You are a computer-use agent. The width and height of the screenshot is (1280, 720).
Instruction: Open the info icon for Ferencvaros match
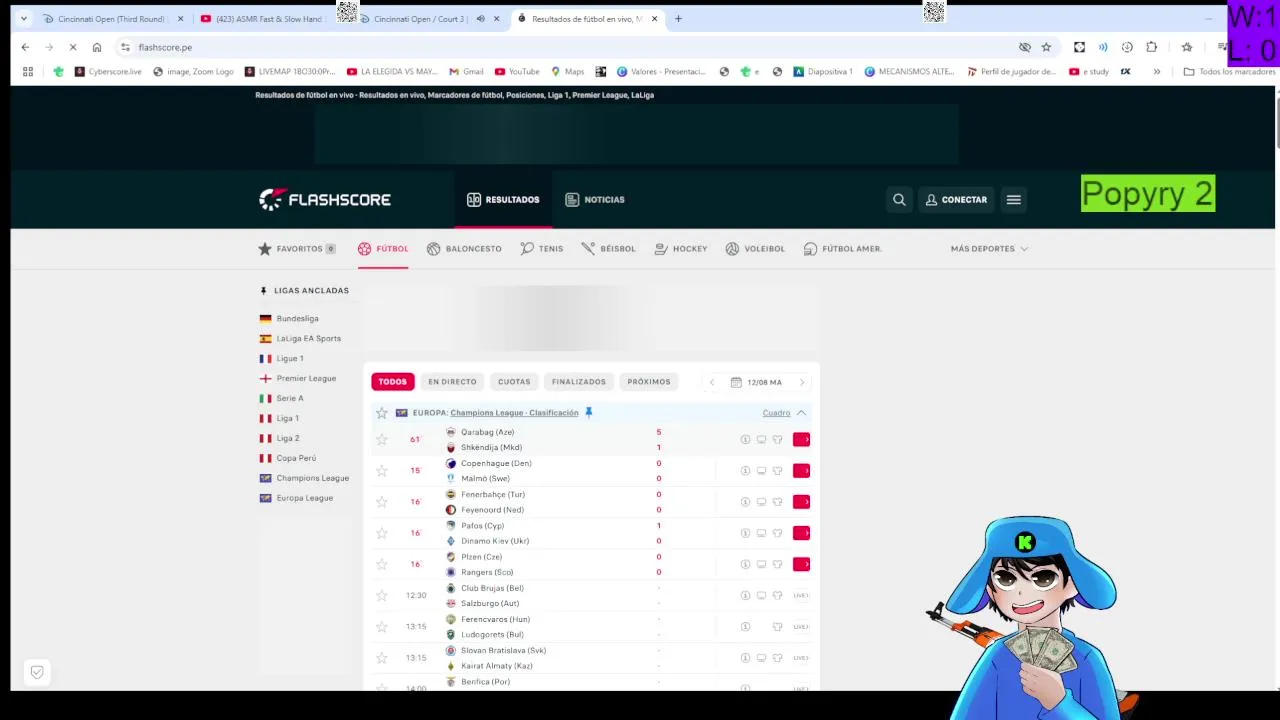(745, 627)
